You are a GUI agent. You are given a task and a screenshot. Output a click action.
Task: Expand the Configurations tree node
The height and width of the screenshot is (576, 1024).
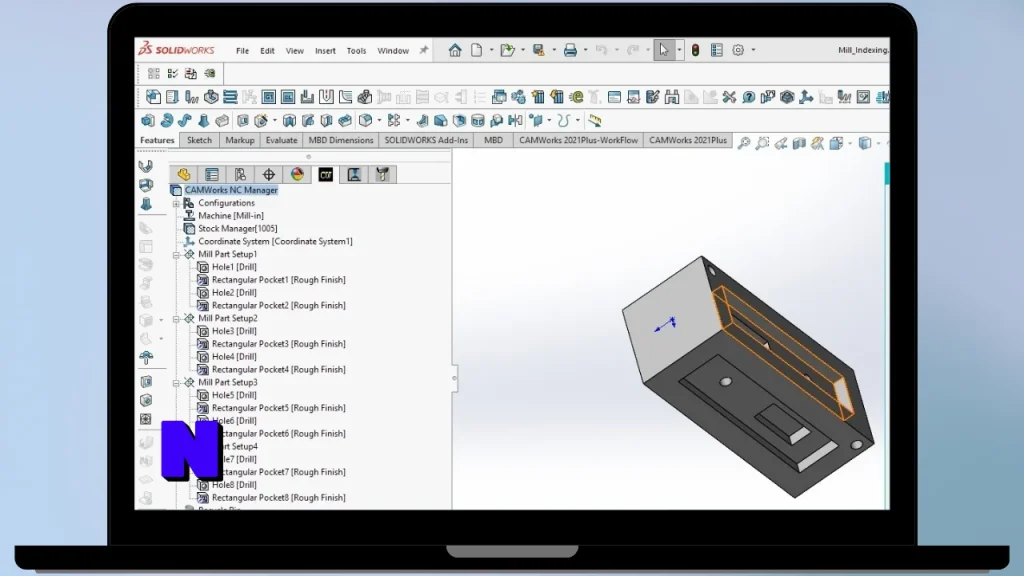pos(176,204)
